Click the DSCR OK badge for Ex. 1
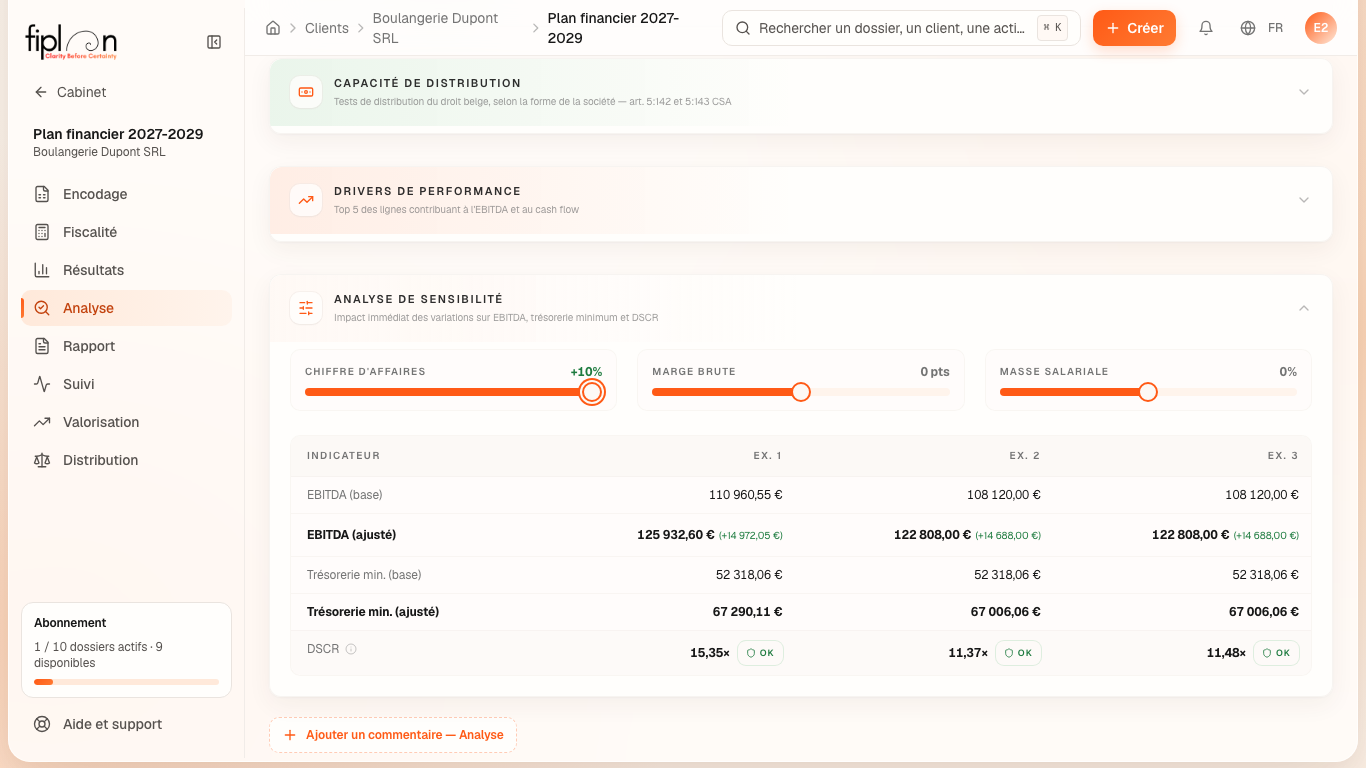Image resolution: width=1366 pixels, height=768 pixels. [760, 653]
